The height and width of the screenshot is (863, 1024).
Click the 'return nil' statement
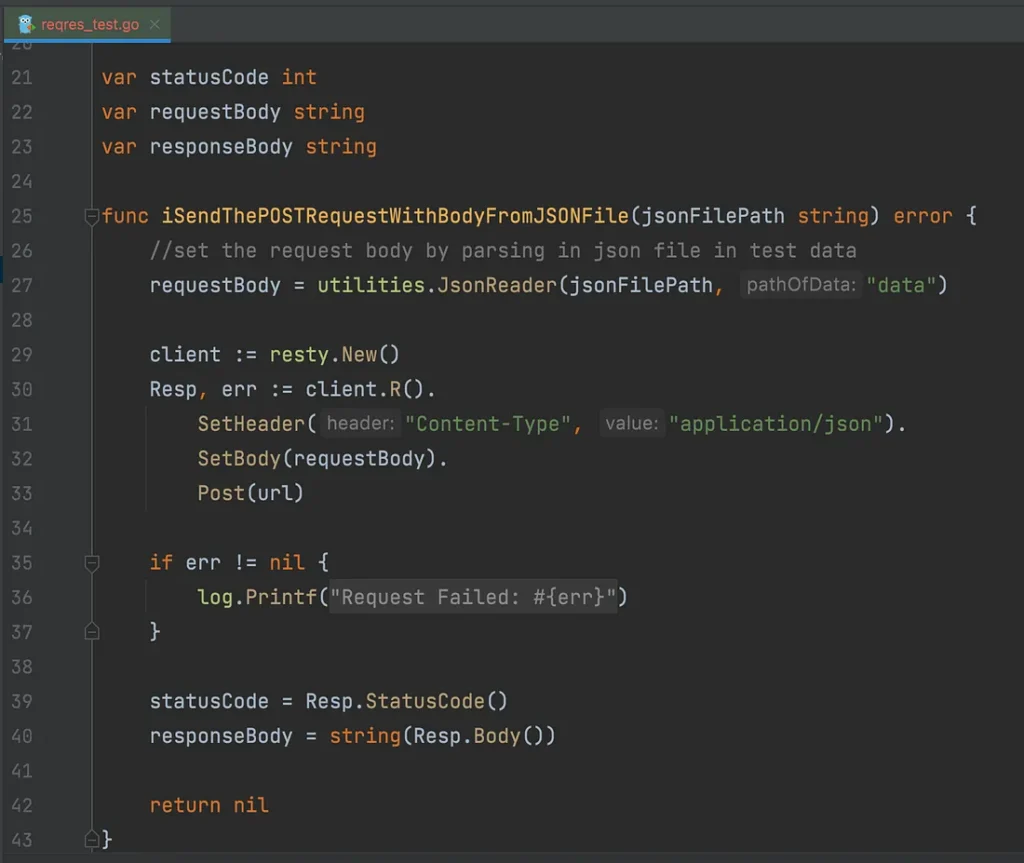pos(209,805)
